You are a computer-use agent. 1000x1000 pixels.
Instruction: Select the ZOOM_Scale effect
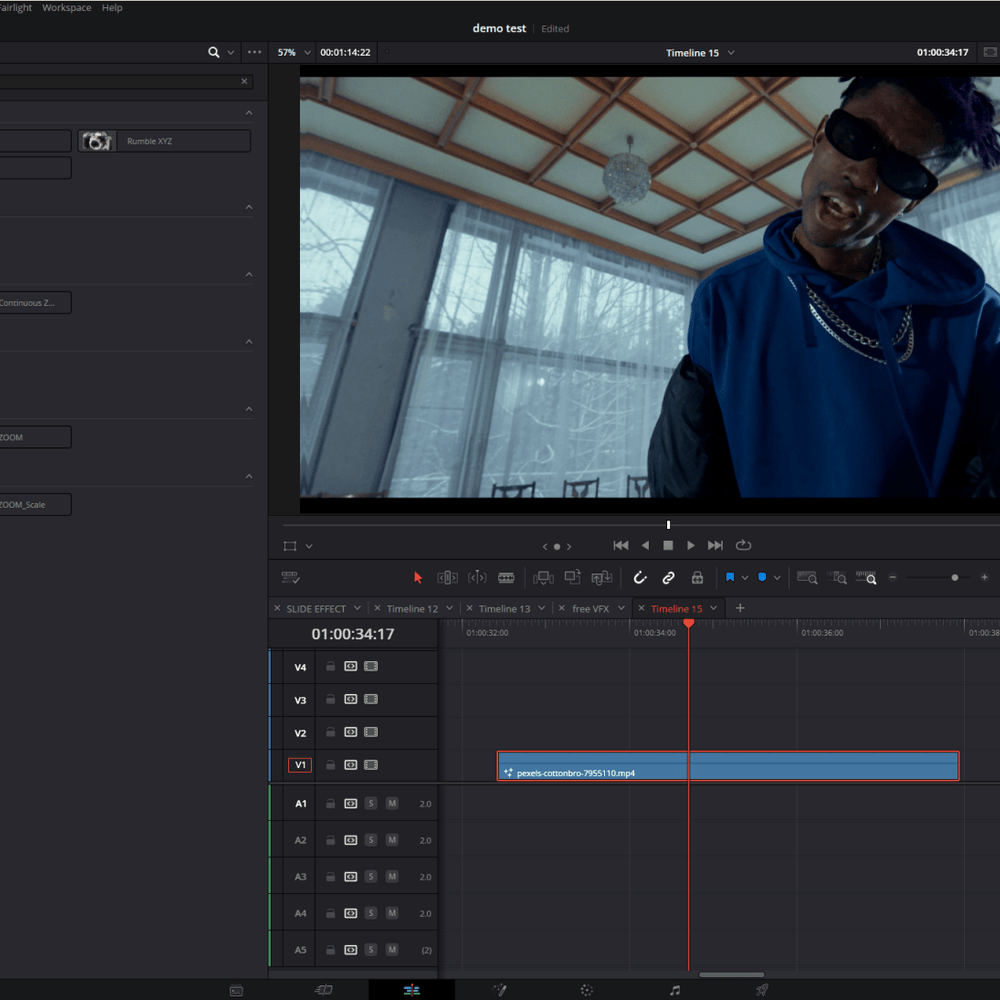[x=35, y=504]
